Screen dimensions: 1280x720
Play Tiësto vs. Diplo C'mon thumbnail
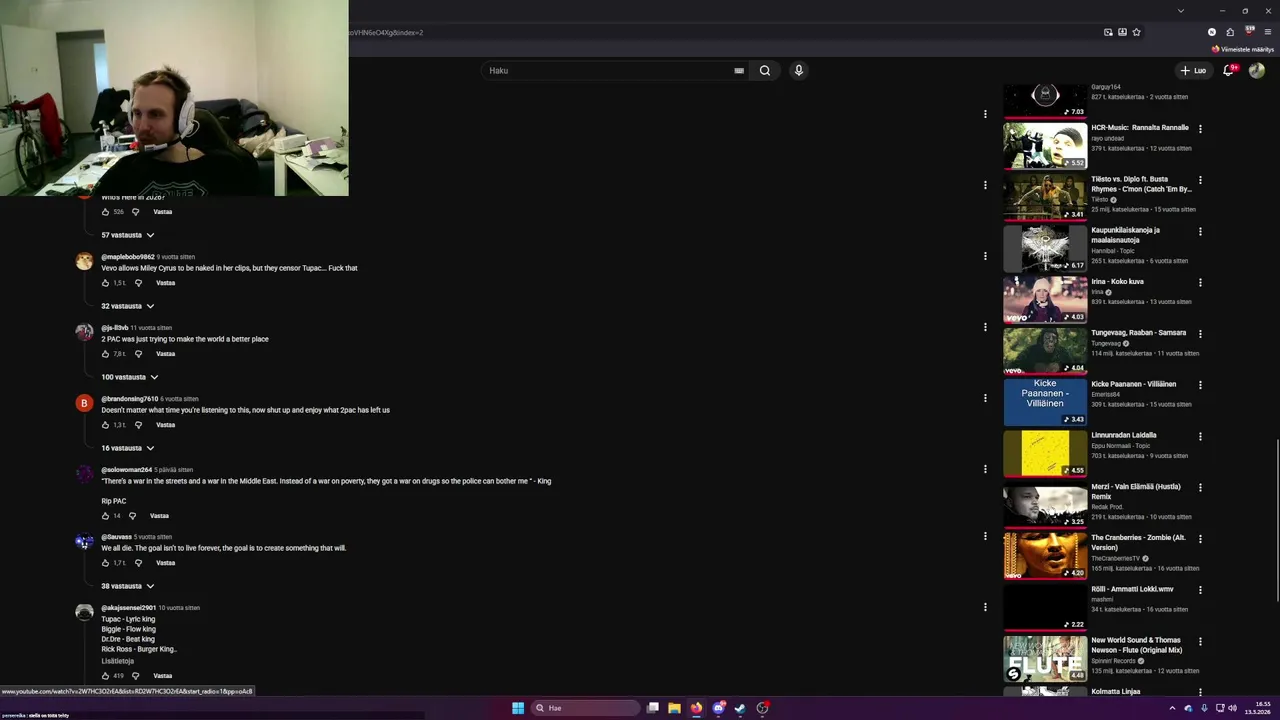[x=1045, y=197]
